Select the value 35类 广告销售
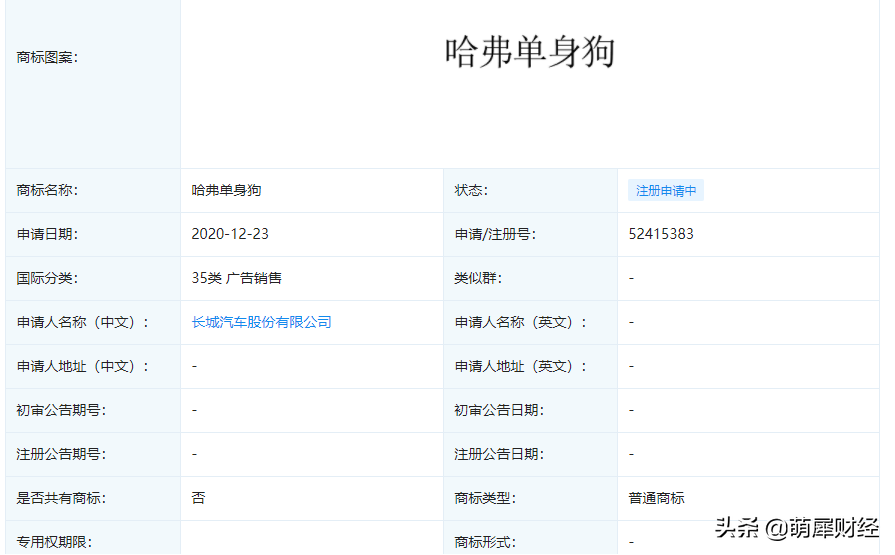The image size is (895, 555). point(236,278)
